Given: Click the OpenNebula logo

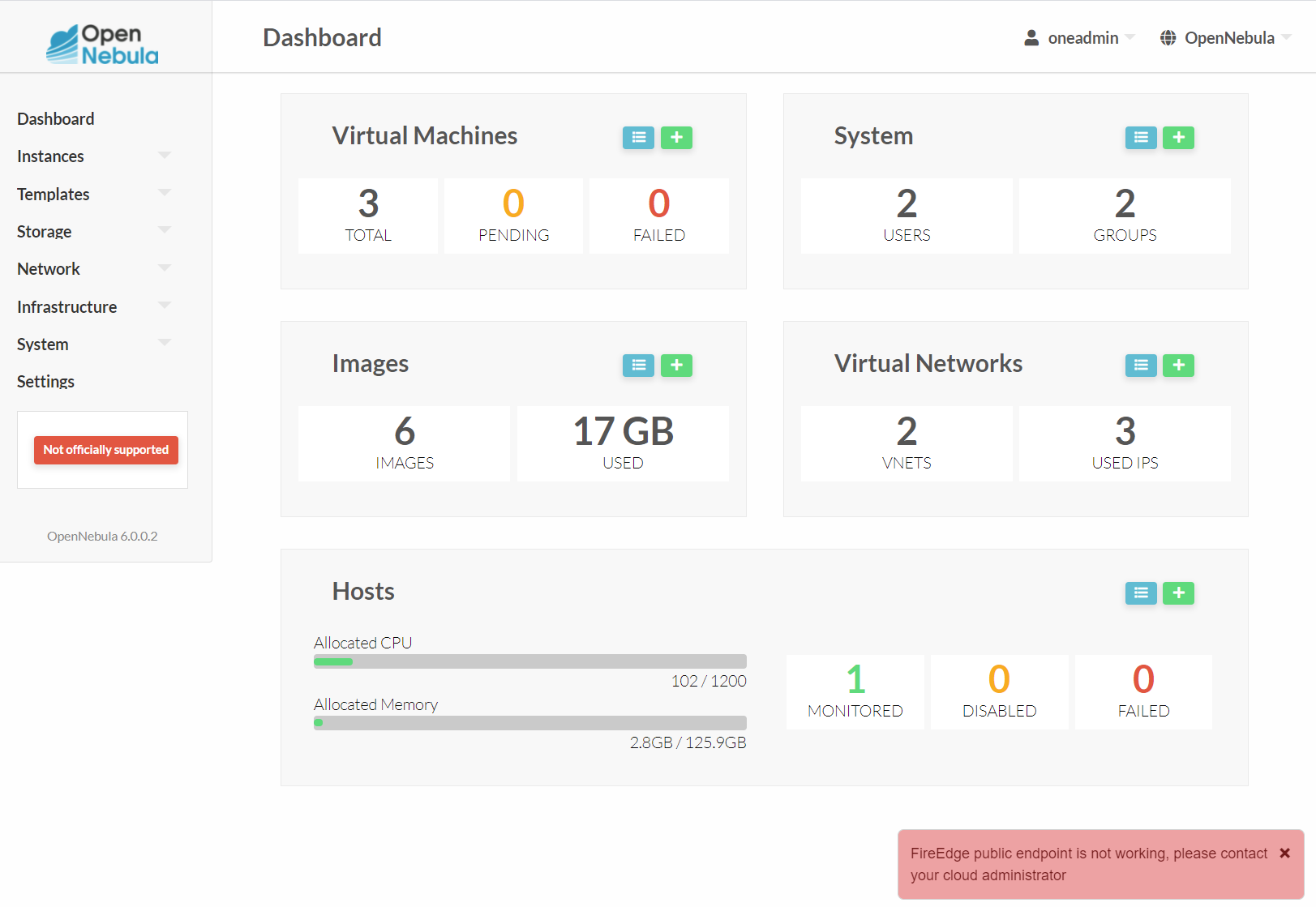Looking at the screenshot, I should click(102, 45).
